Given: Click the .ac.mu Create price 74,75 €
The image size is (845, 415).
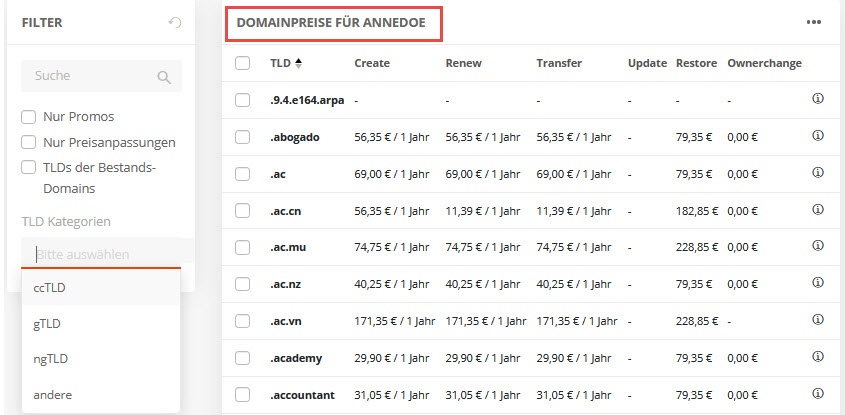Looking at the screenshot, I should pos(392,247).
